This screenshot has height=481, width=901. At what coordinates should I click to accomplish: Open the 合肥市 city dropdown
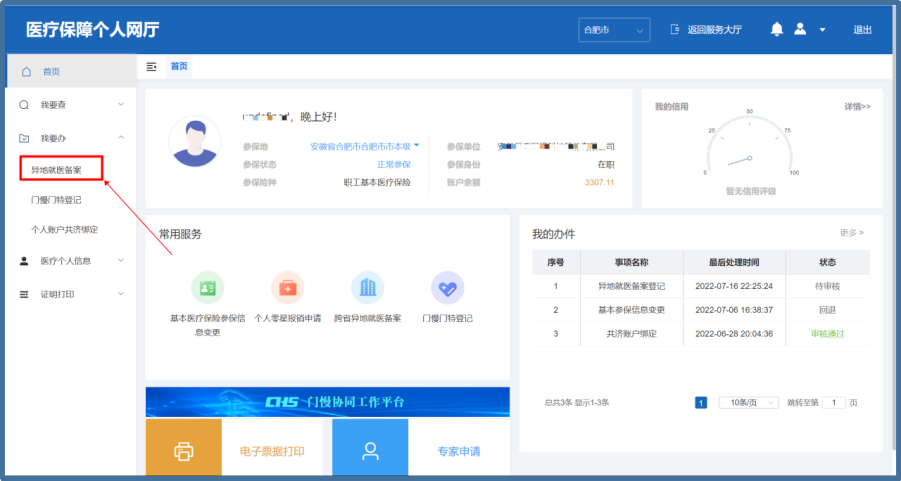point(613,30)
